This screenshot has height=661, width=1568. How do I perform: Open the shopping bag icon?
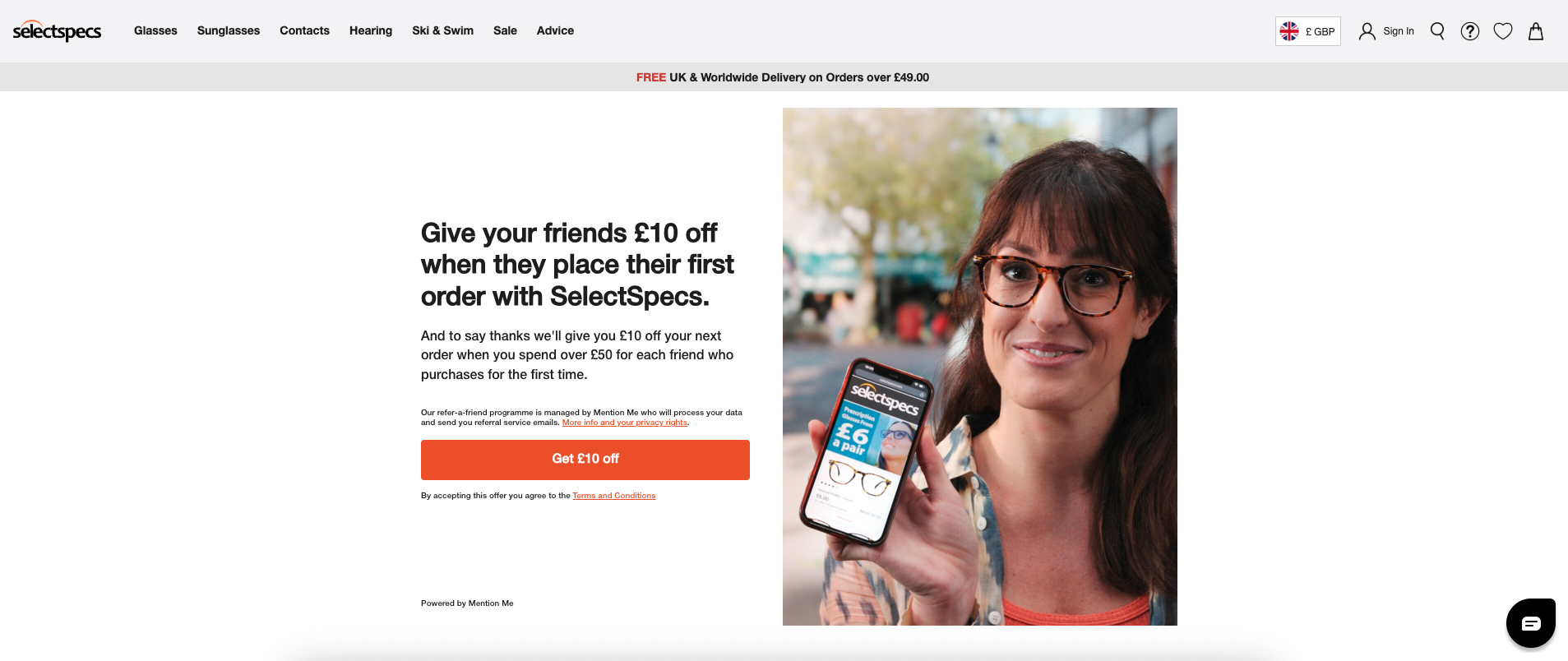(1536, 31)
